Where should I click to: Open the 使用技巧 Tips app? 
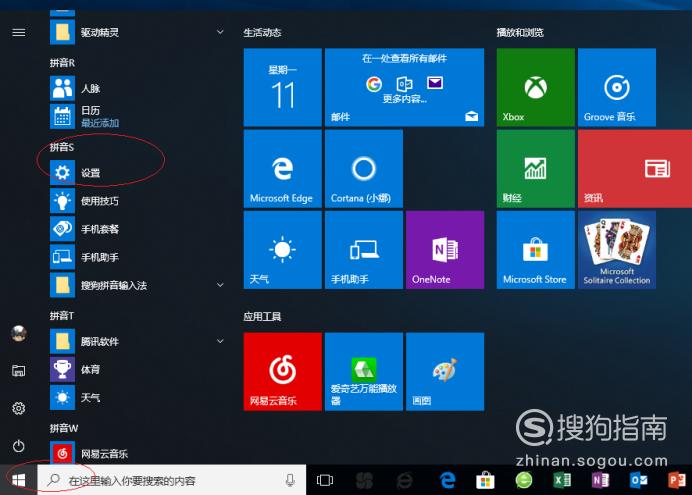pos(138,201)
